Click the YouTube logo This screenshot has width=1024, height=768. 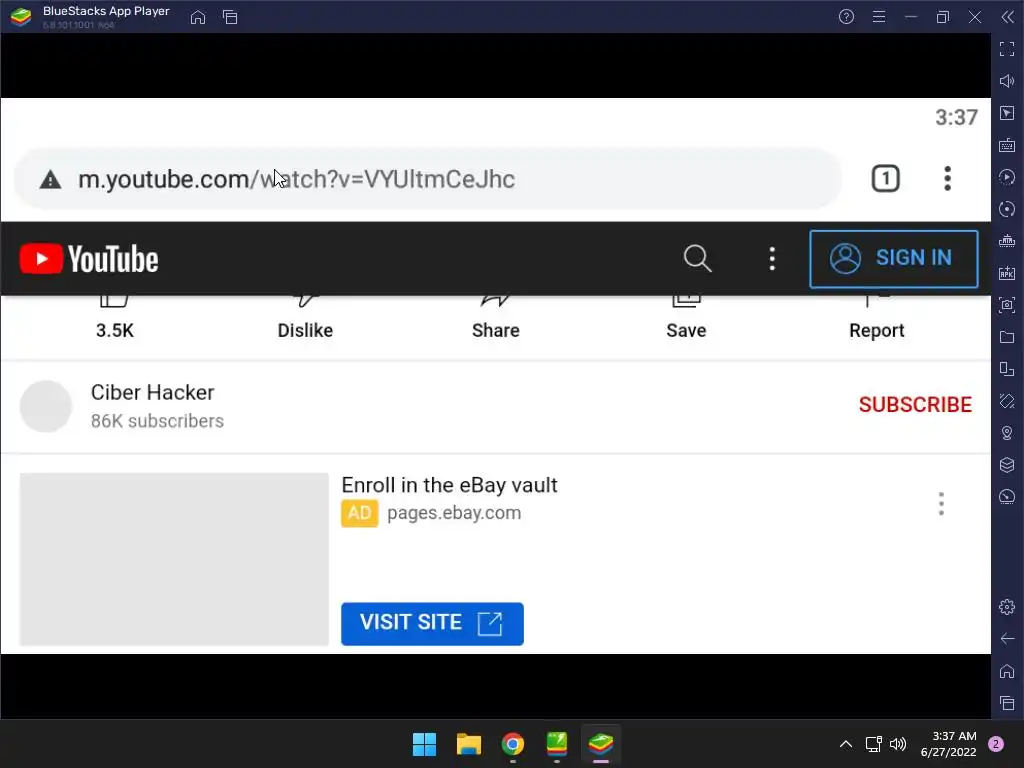point(89,259)
